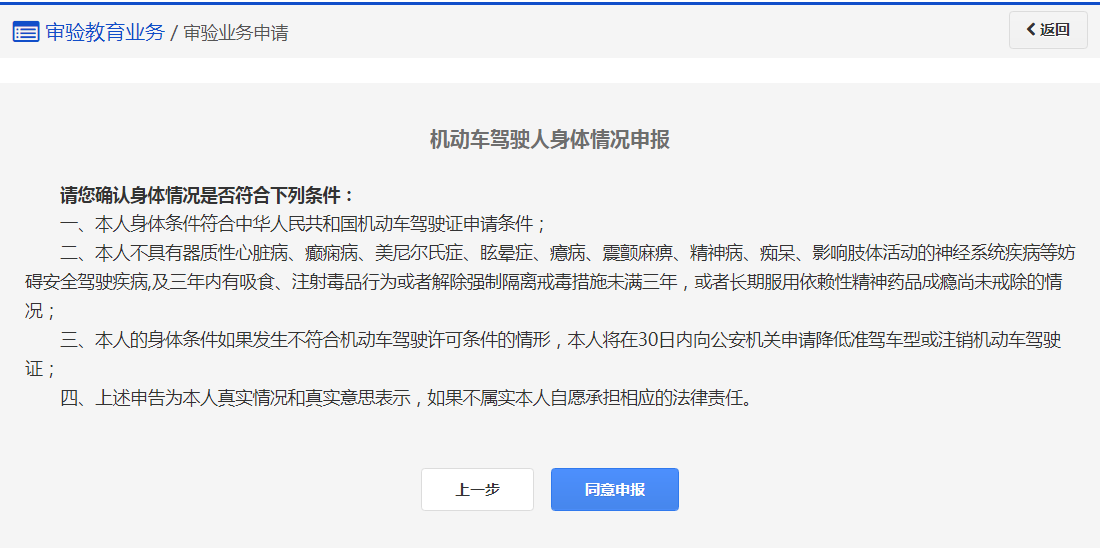1102x551 pixels.
Task: Click the trailing 证； line of clause 三
Action: point(41,369)
